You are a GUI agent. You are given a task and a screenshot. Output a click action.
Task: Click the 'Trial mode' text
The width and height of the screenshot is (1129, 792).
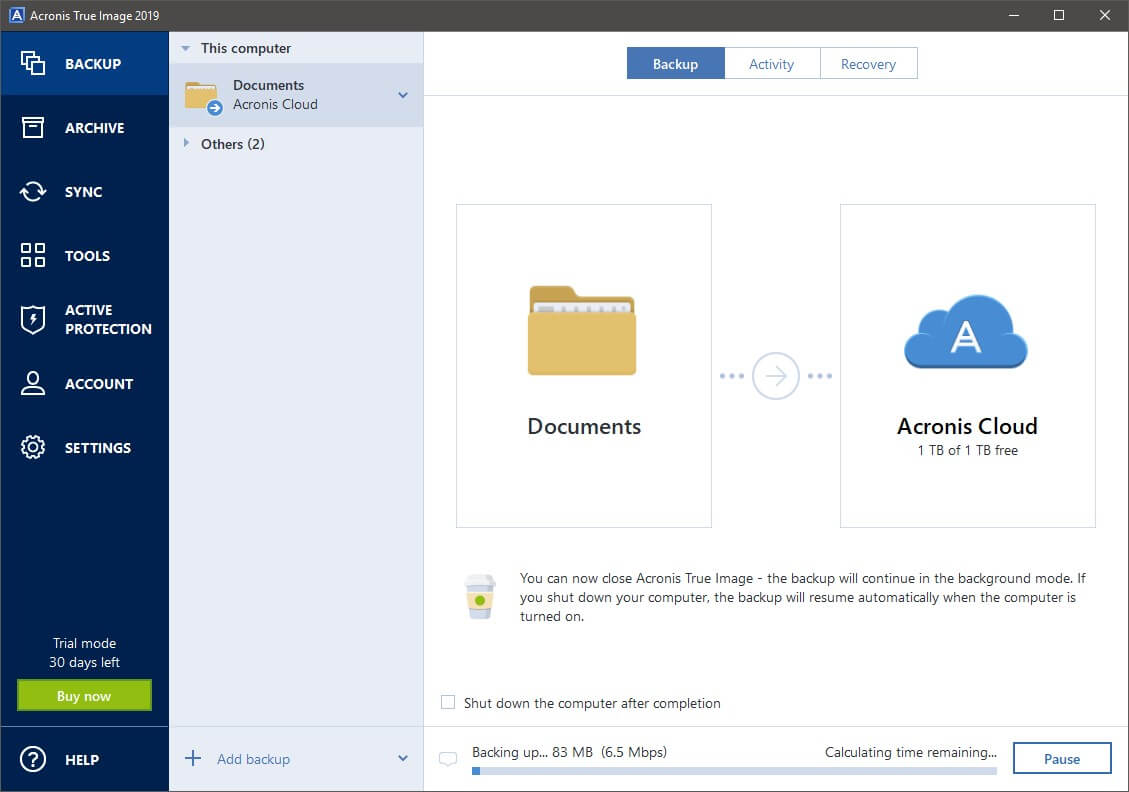tap(84, 643)
